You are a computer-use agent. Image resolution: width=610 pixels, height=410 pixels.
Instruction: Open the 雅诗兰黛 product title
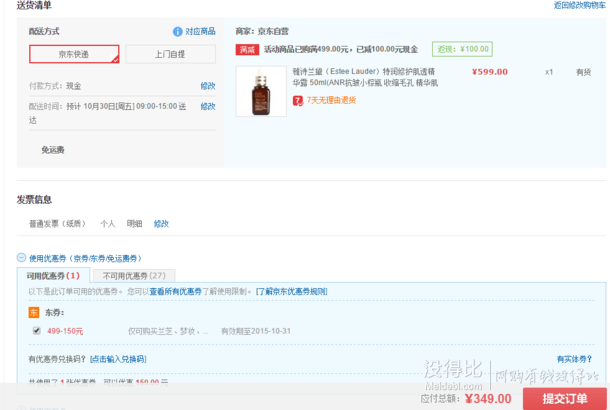click(365, 77)
